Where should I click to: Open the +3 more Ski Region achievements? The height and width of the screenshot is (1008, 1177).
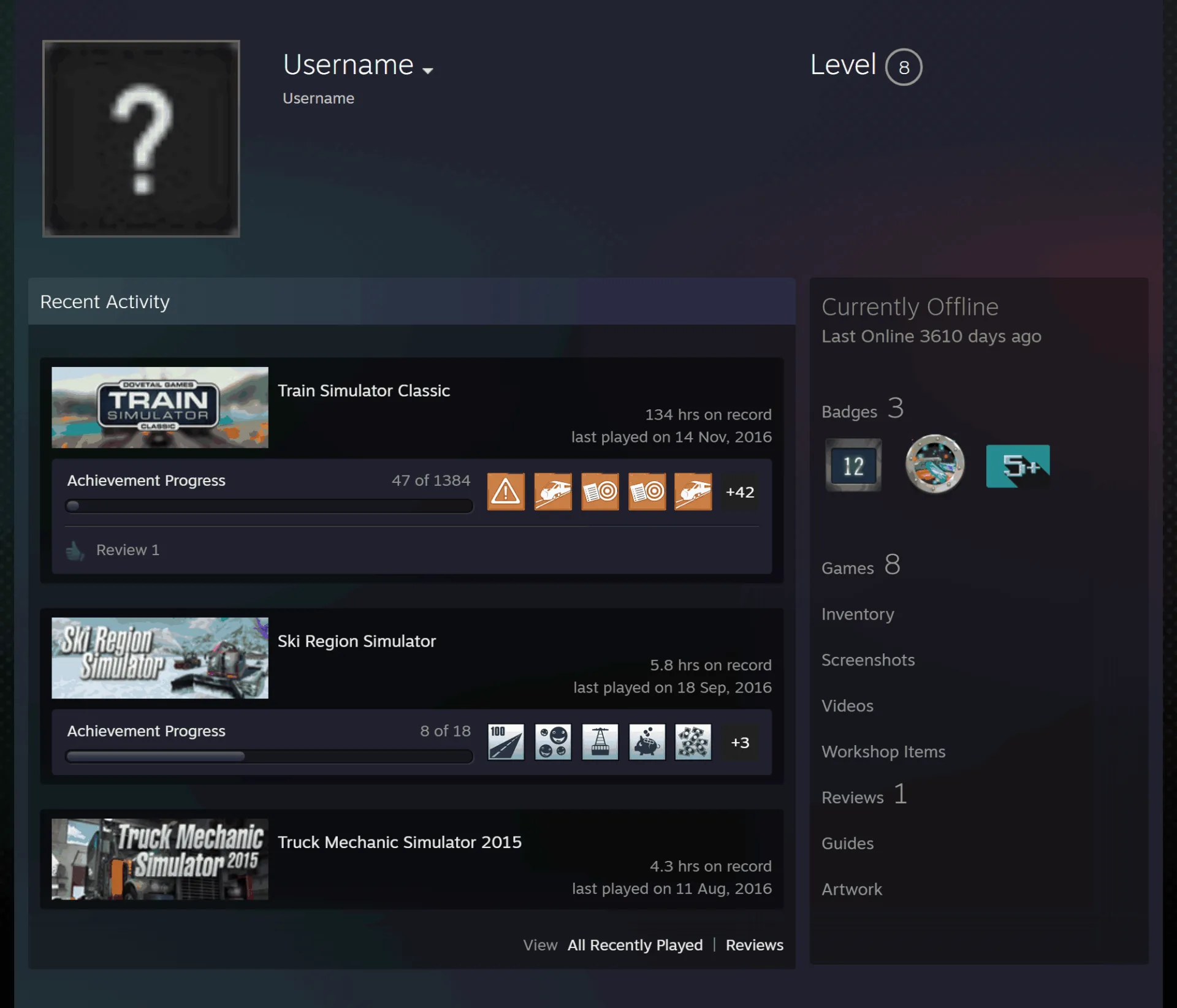(740, 743)
